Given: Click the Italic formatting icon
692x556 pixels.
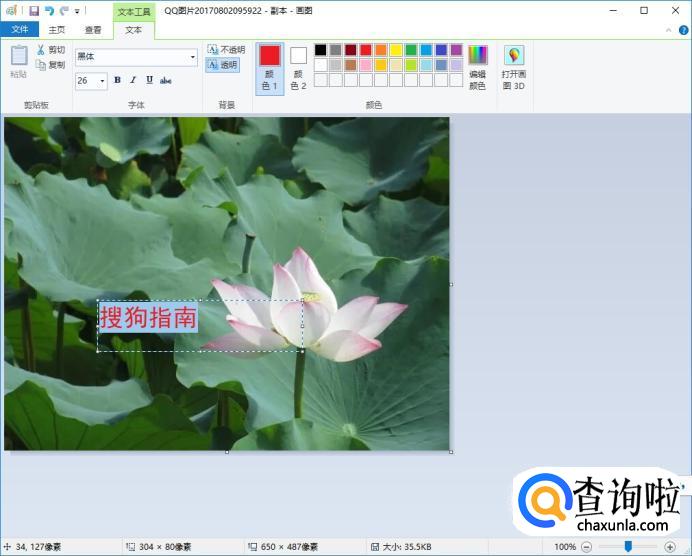Looking at the screenshot, I should 133,80.
